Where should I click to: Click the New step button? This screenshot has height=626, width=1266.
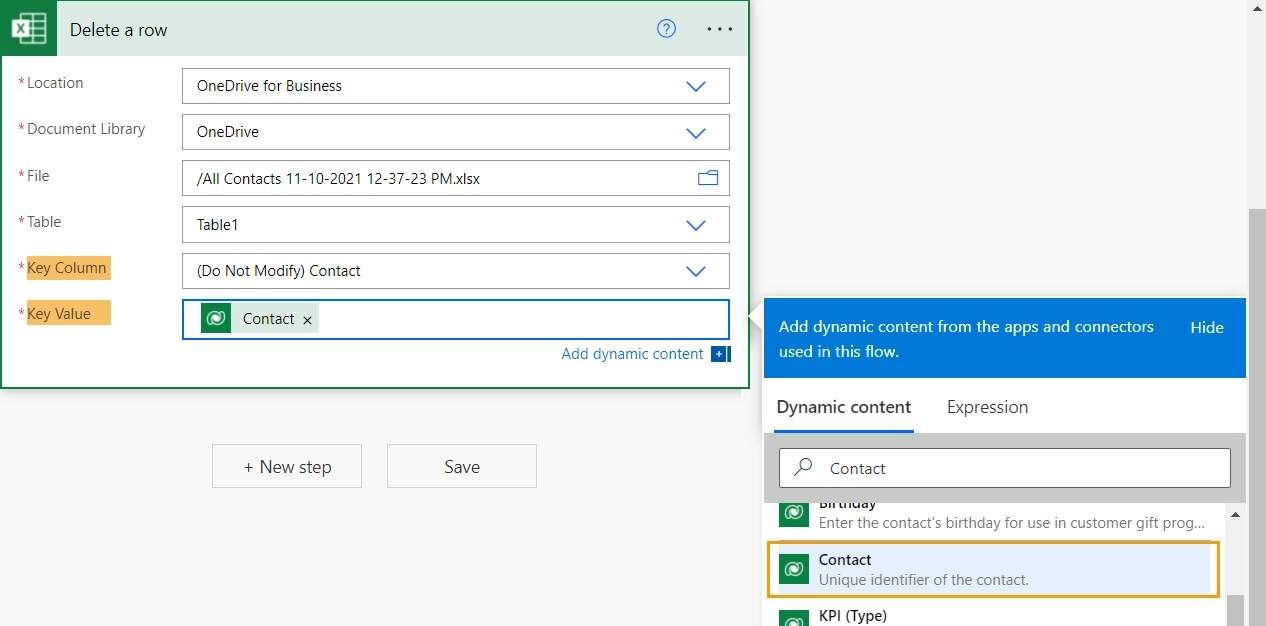tap(287, 466)
